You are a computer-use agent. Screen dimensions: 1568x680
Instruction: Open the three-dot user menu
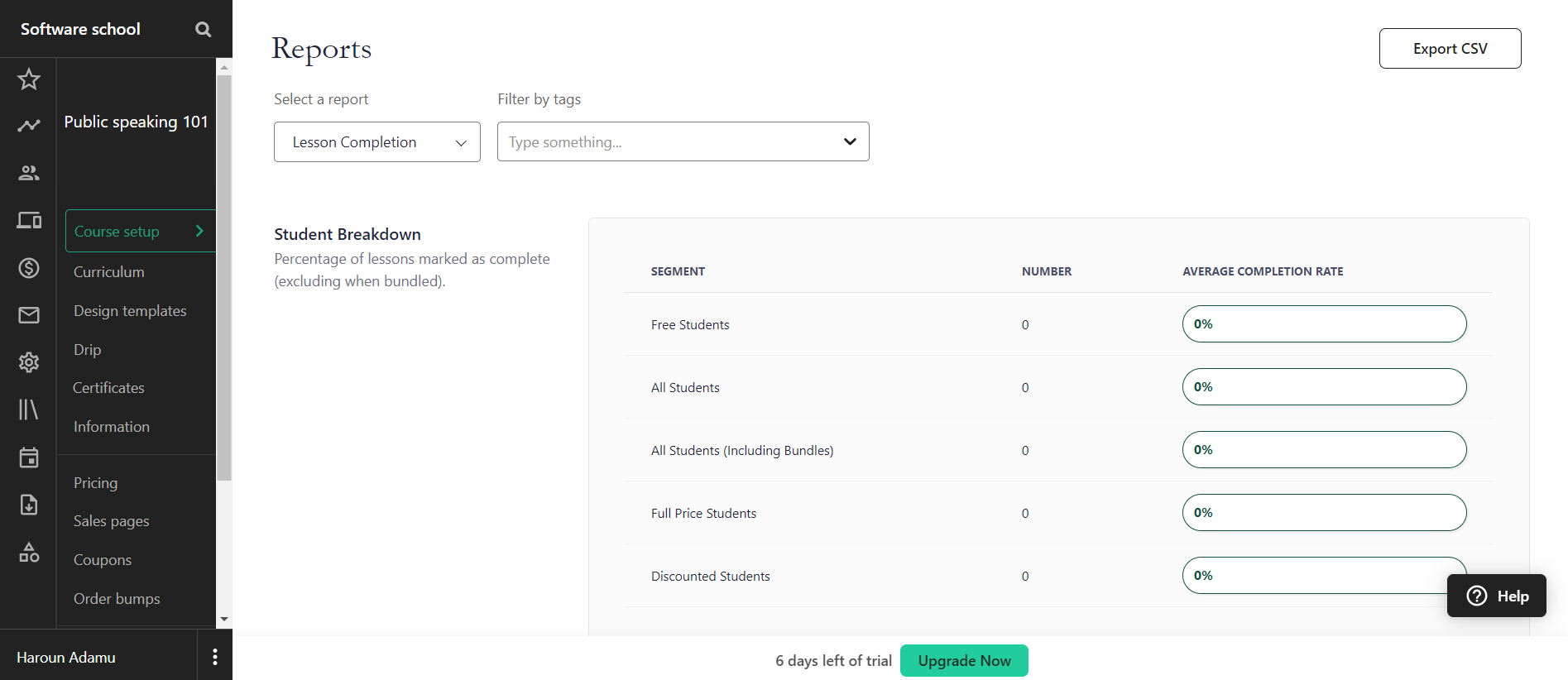[215, 657]
